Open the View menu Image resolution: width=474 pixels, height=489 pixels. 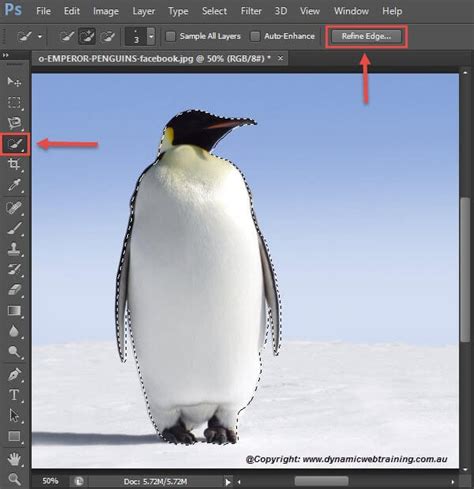click(310, 11)
